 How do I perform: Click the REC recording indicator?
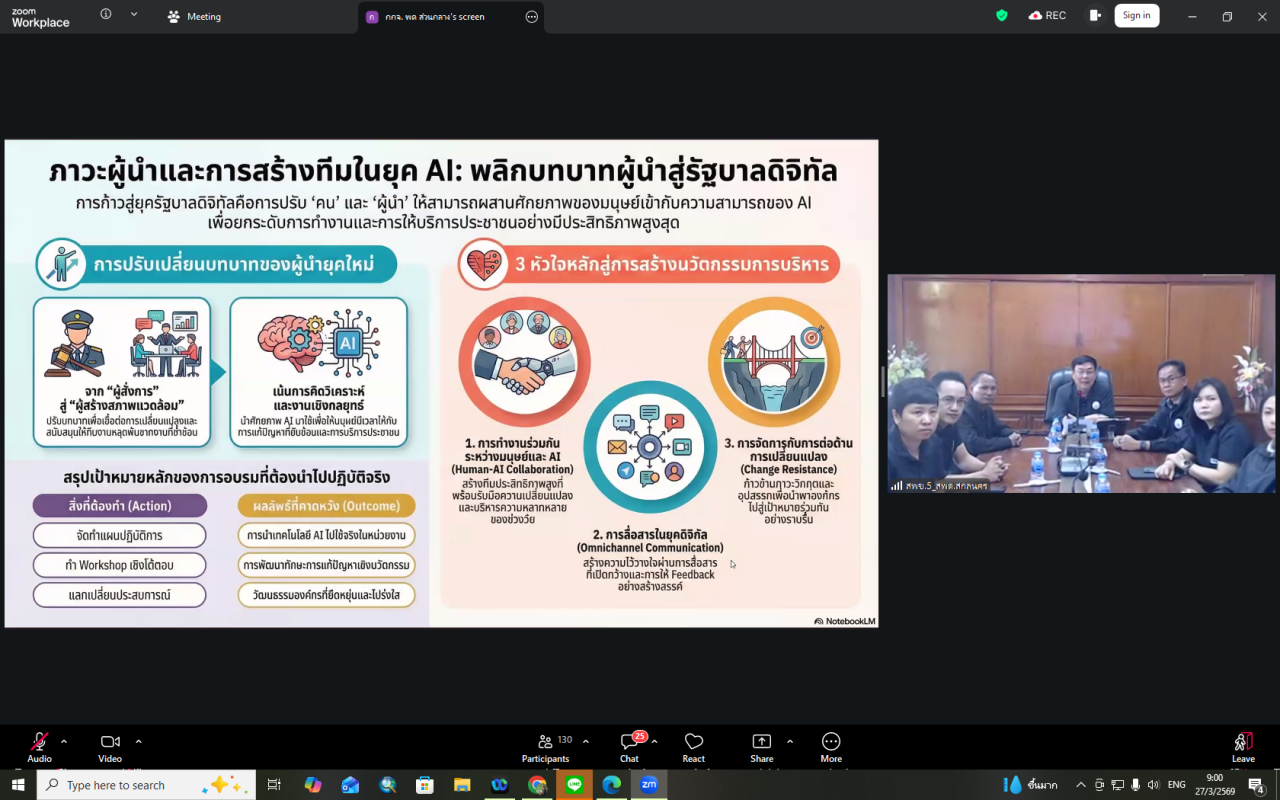1047,15
